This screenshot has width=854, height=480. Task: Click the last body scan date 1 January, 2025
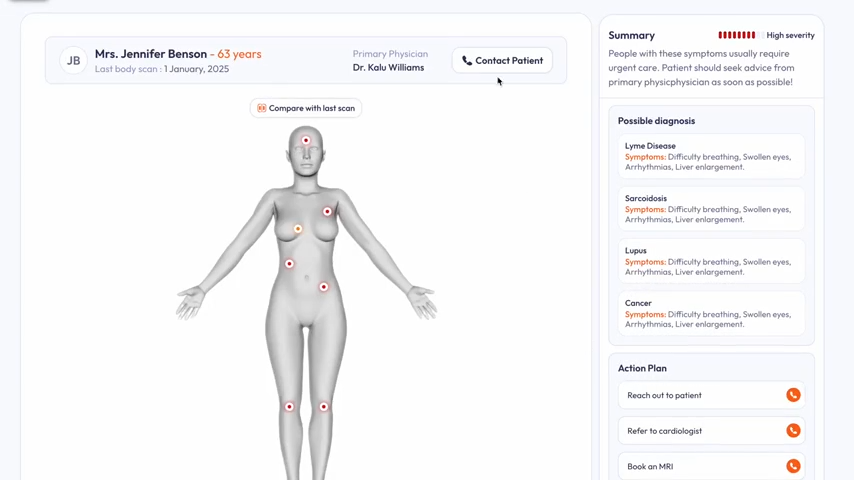point(197,69)
